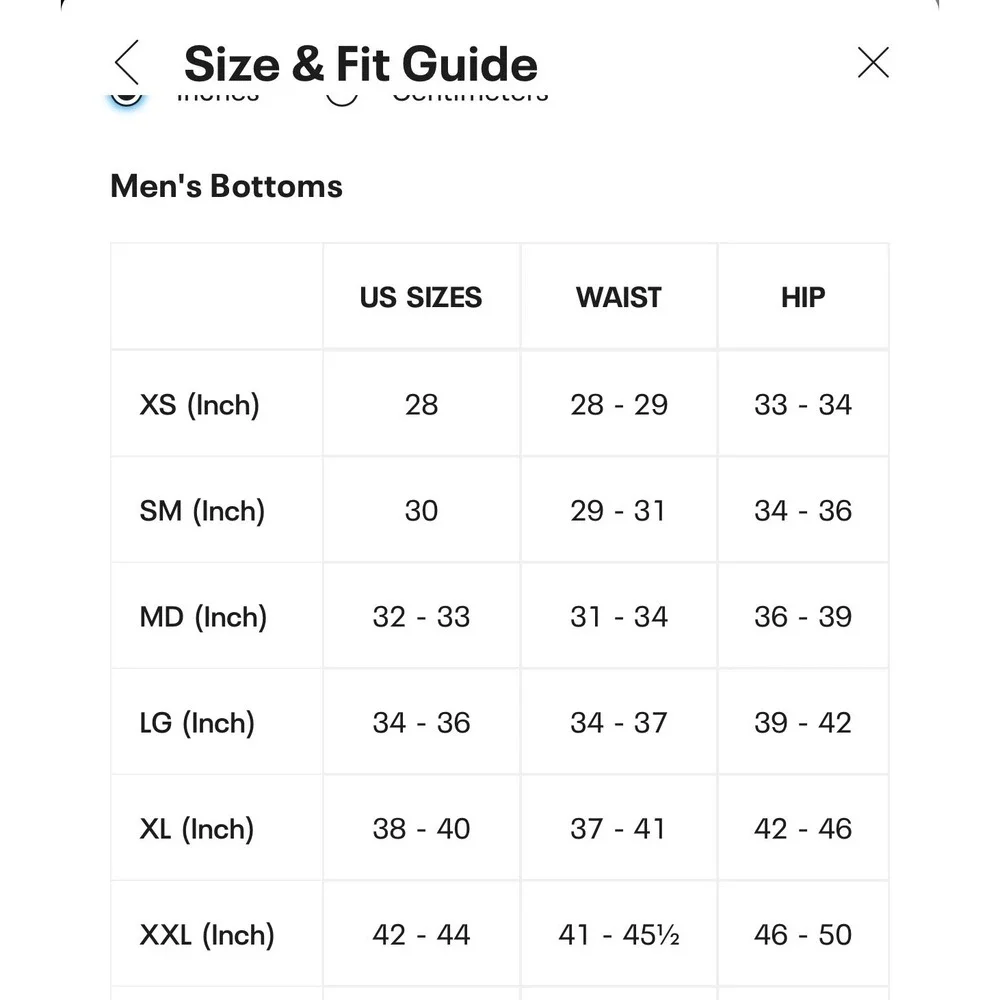The width and height of the screenshot is (1000, 1000).
Task: Click the 39 - 42 hip cell
Action: 803,723
